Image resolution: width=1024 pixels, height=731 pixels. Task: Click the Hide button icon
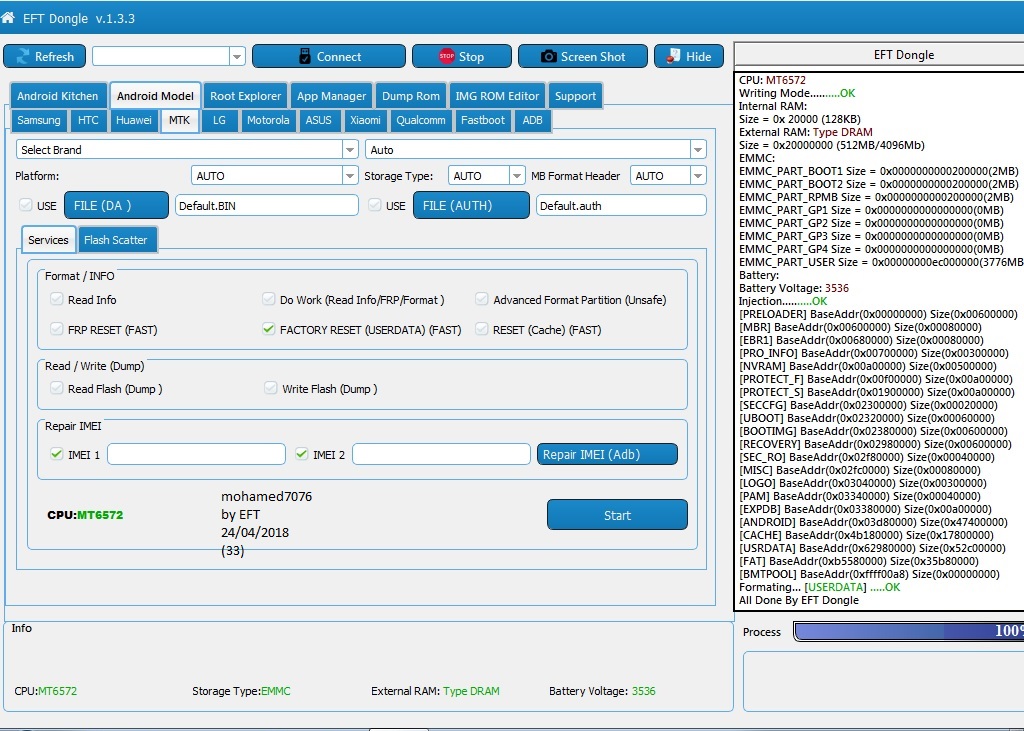(x=673, y=56)
